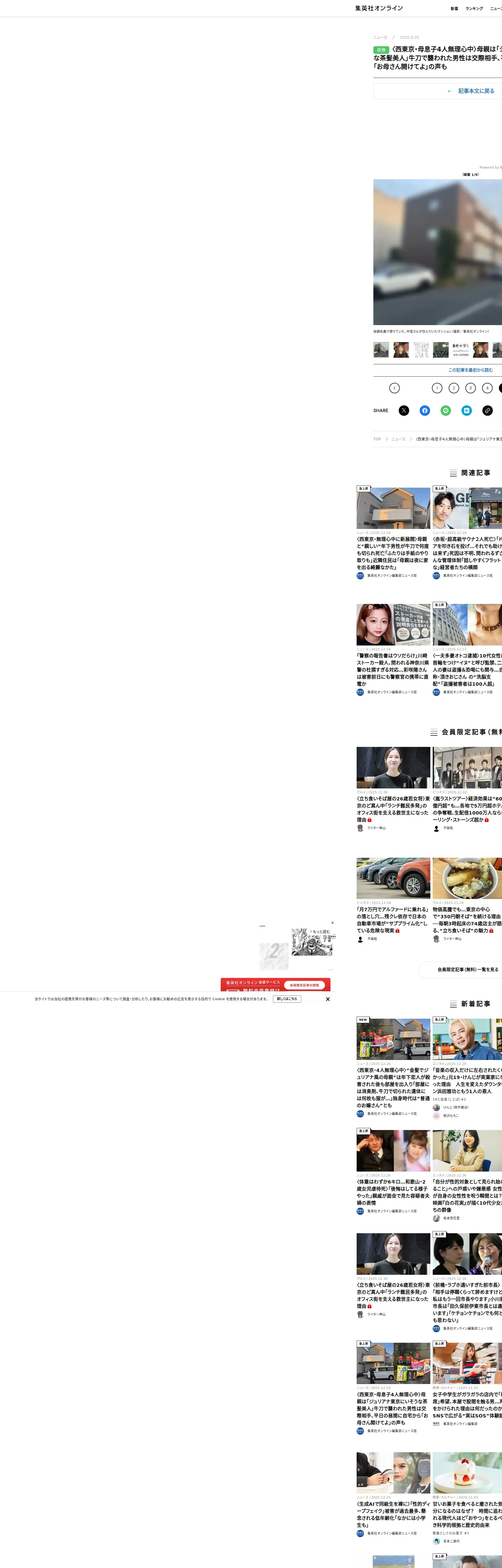This screenshot has width=502, height=1568.
Task: Close the manga popup ad
Action: pyautogui.click(x=332, y=922)
